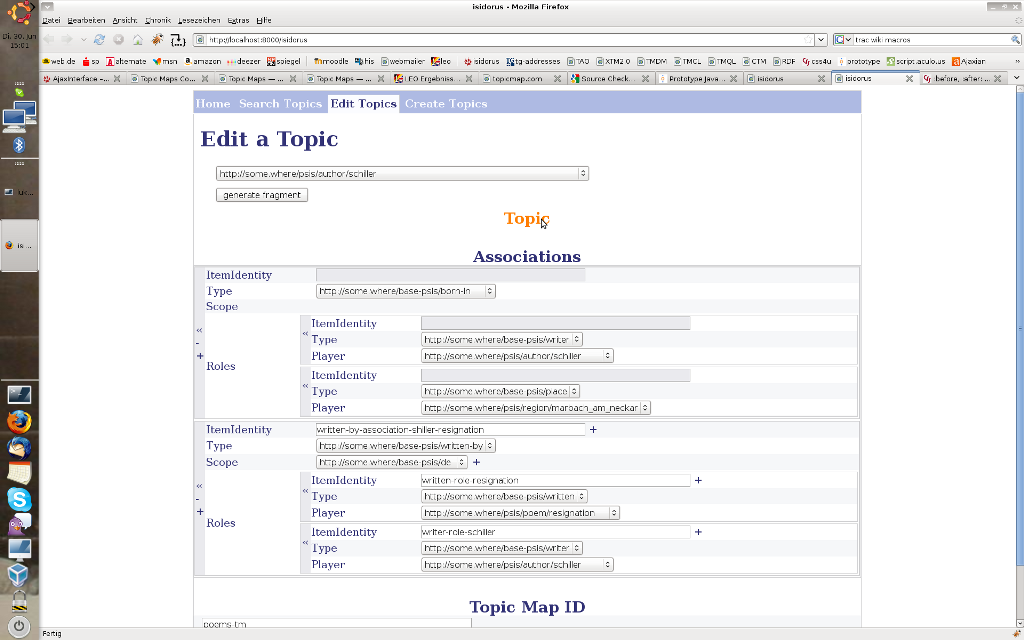Open the search engine selector dropdown

[843, 40]
